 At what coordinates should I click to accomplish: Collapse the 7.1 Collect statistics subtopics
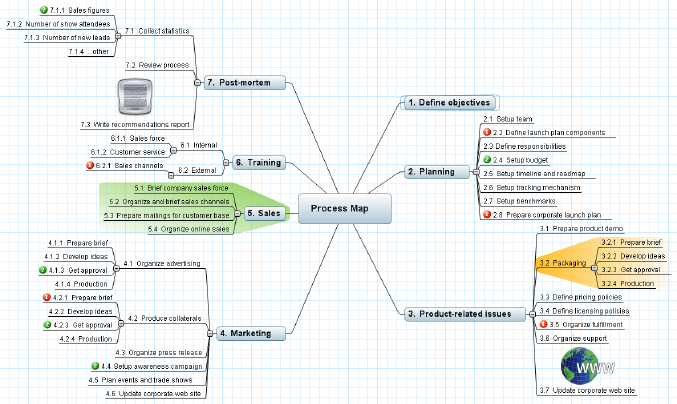pyautogui.click(x=118, y=36)
